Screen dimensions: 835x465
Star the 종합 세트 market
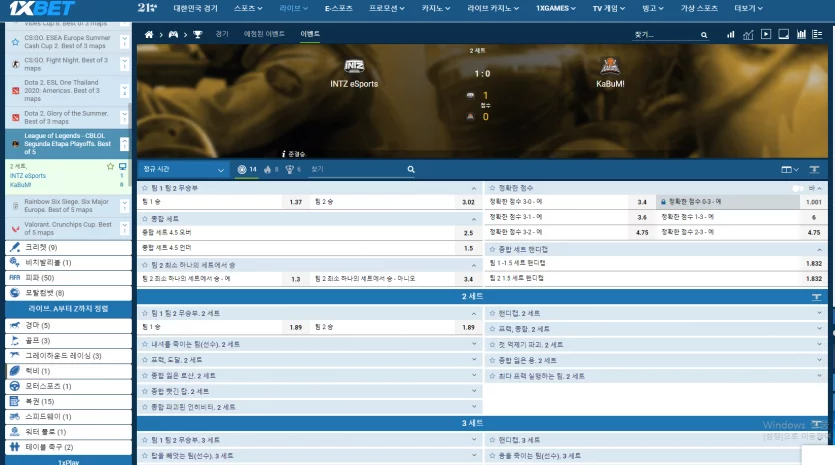[145, 219]
